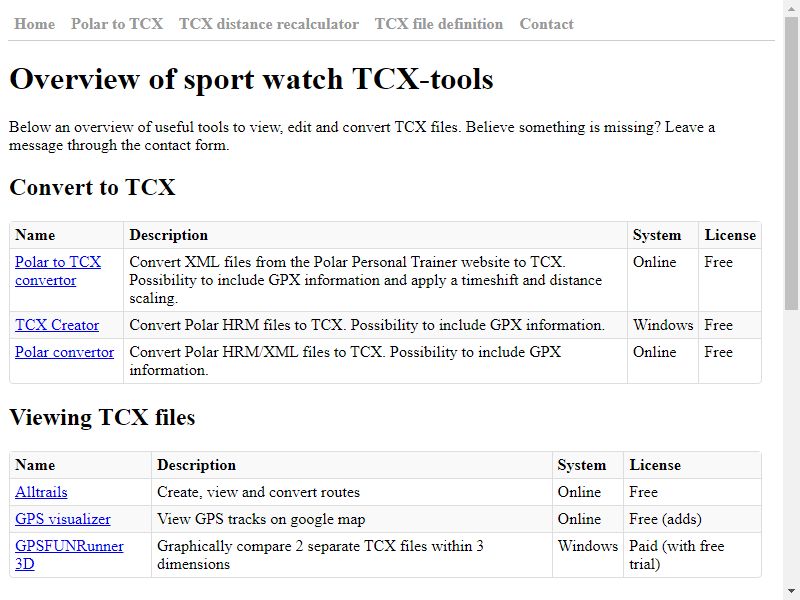Open the GPSFUNRunner 3D link
Viewport: 800px width, 600px height.
click(69, 555)
